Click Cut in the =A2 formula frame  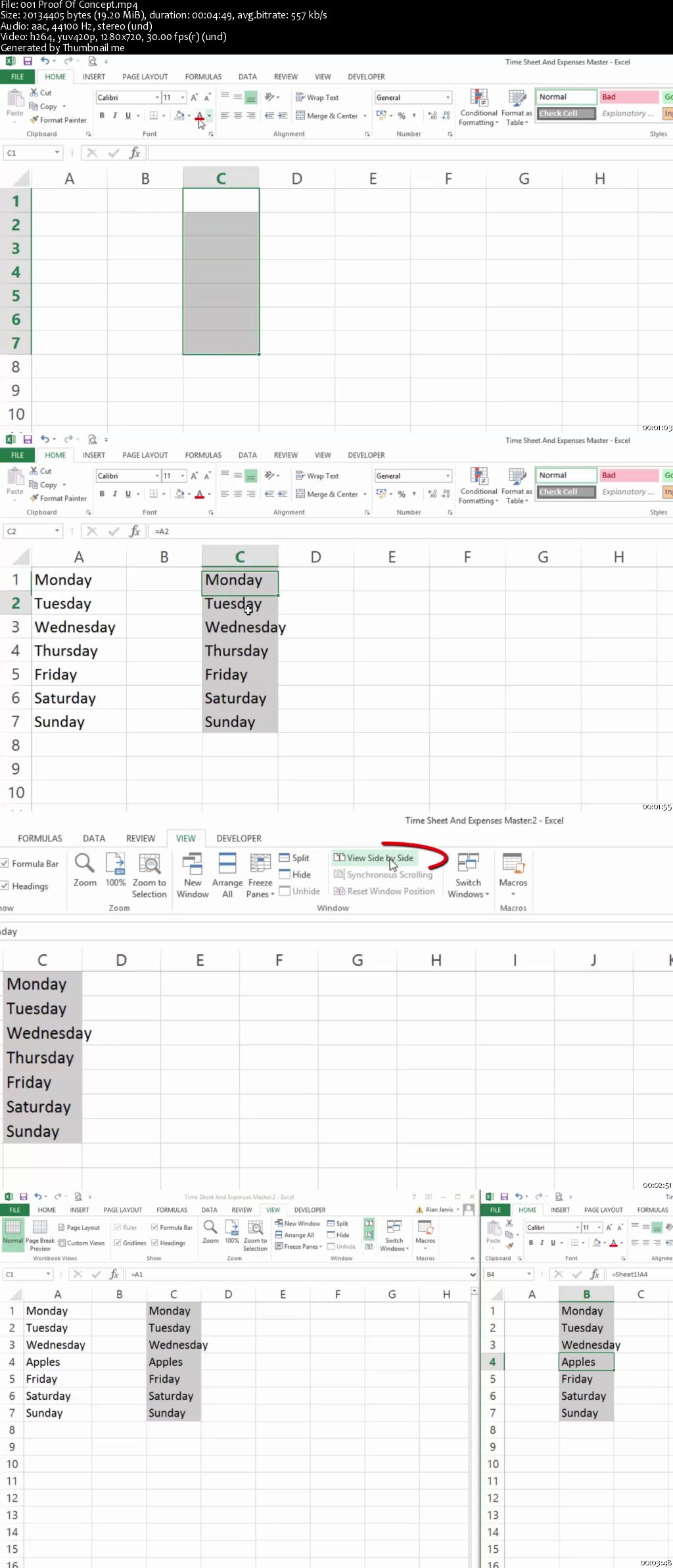pyautogui.click(x=41, y=471)
